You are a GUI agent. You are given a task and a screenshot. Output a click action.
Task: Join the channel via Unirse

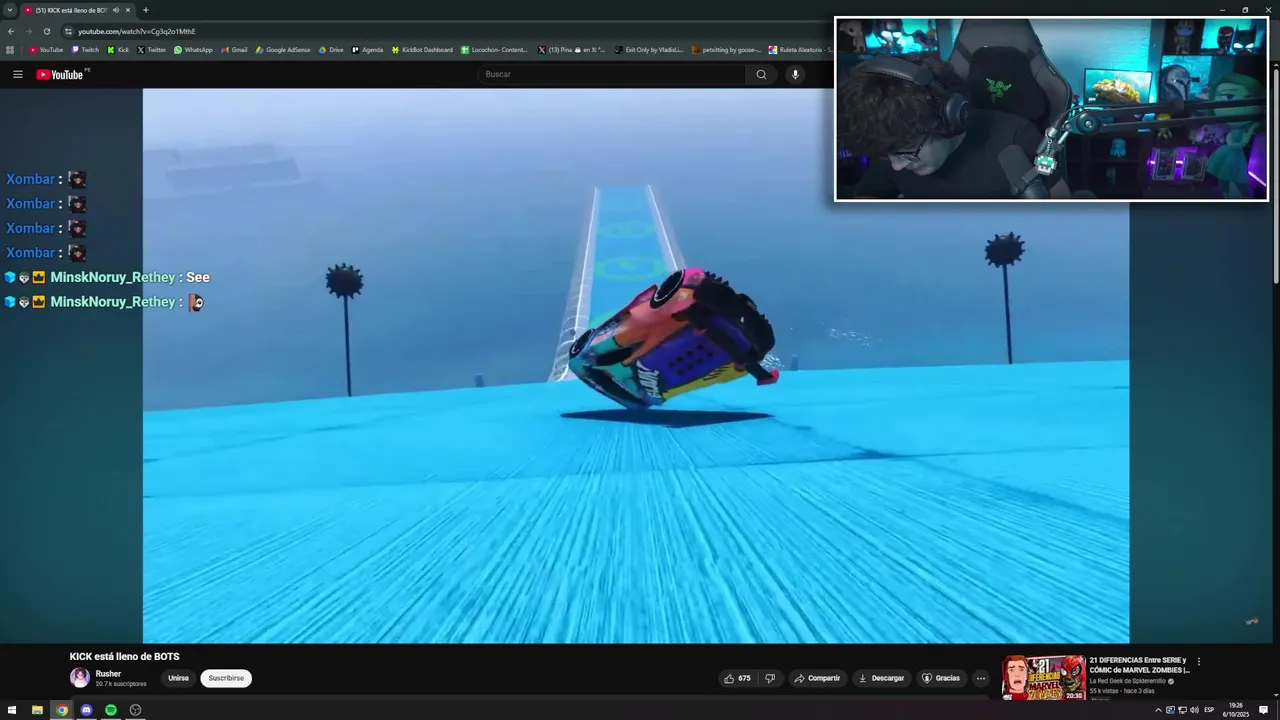[178, 678]
